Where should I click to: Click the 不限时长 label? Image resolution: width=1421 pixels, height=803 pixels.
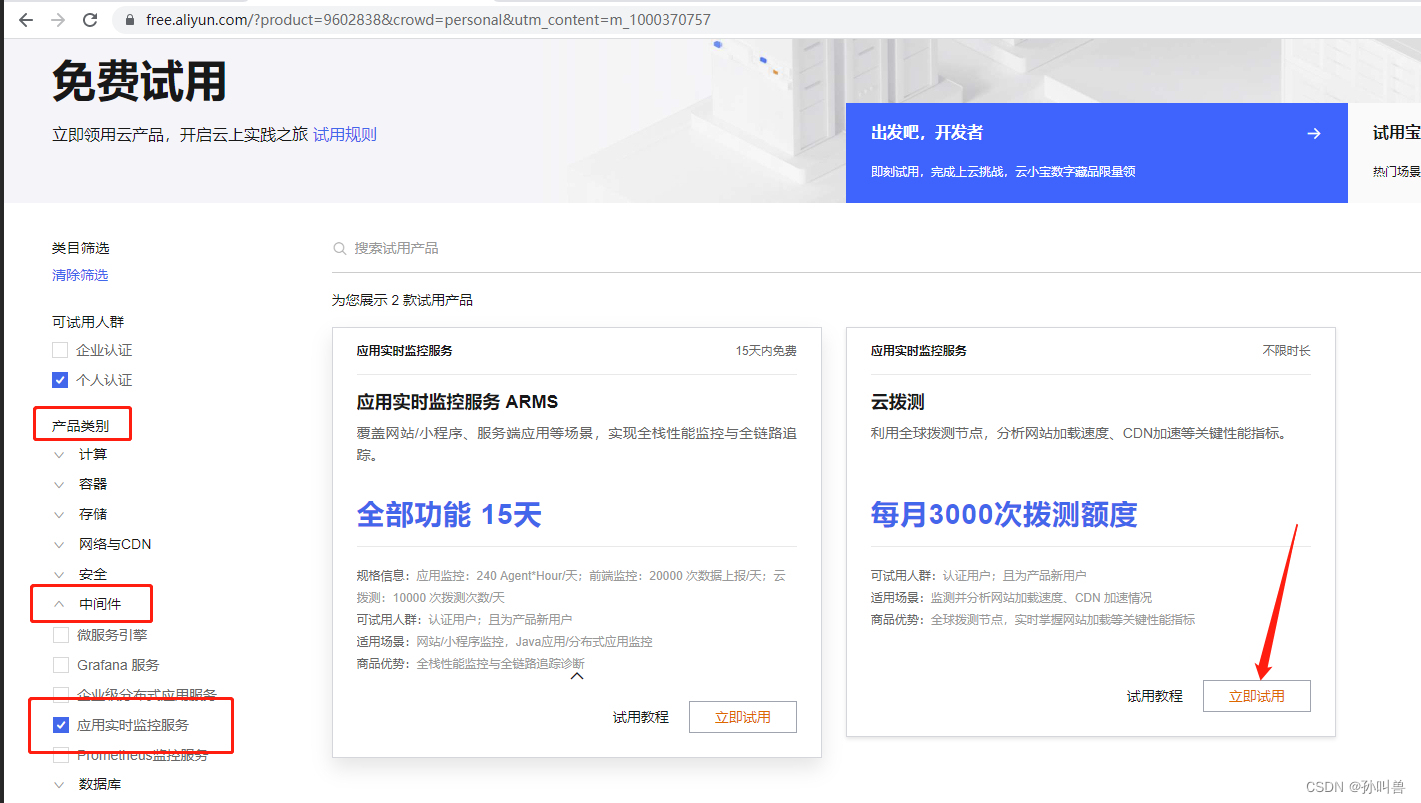click(1286, 351)
